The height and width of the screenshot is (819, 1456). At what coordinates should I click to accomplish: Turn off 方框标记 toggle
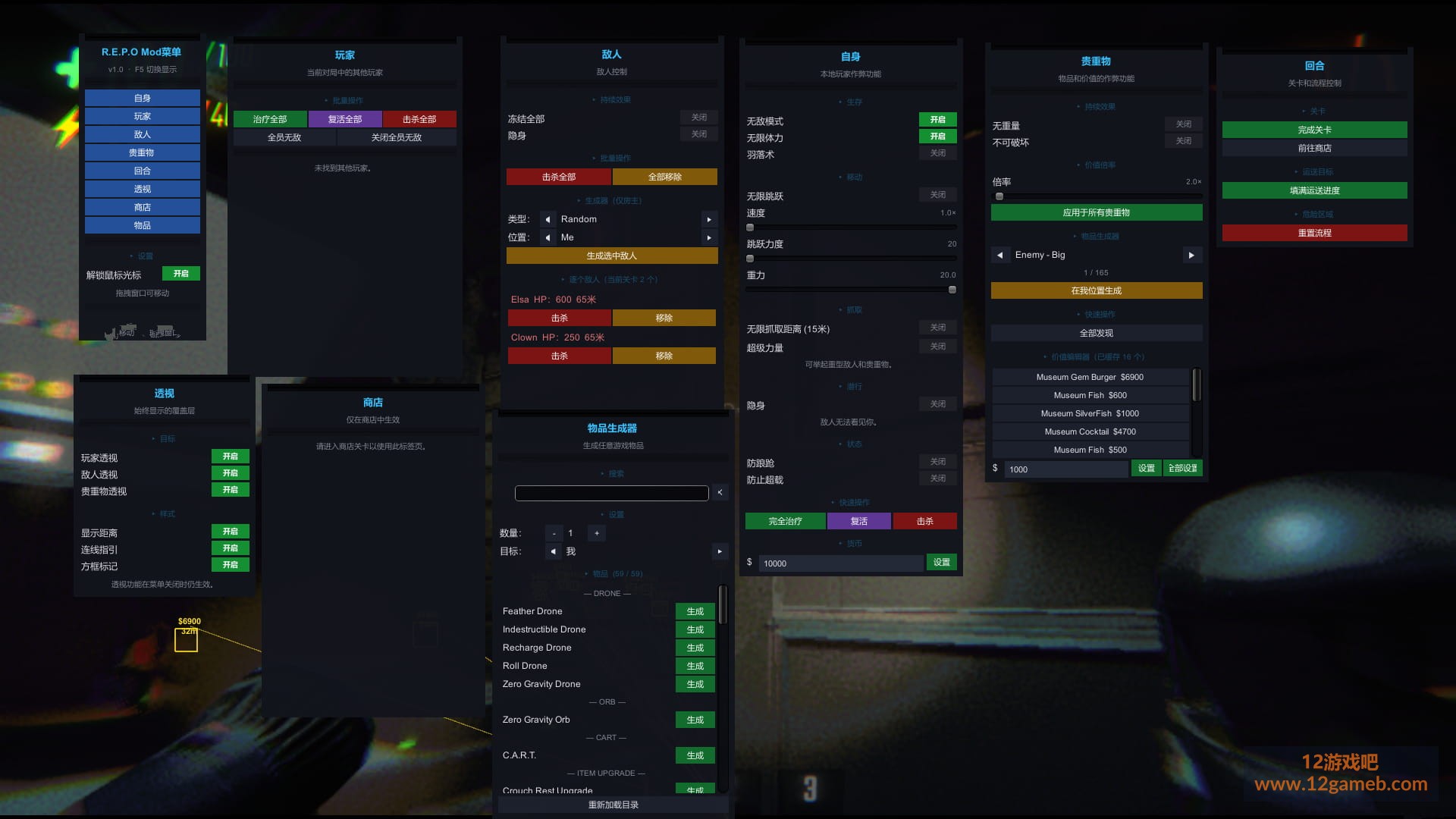point(231,565)
